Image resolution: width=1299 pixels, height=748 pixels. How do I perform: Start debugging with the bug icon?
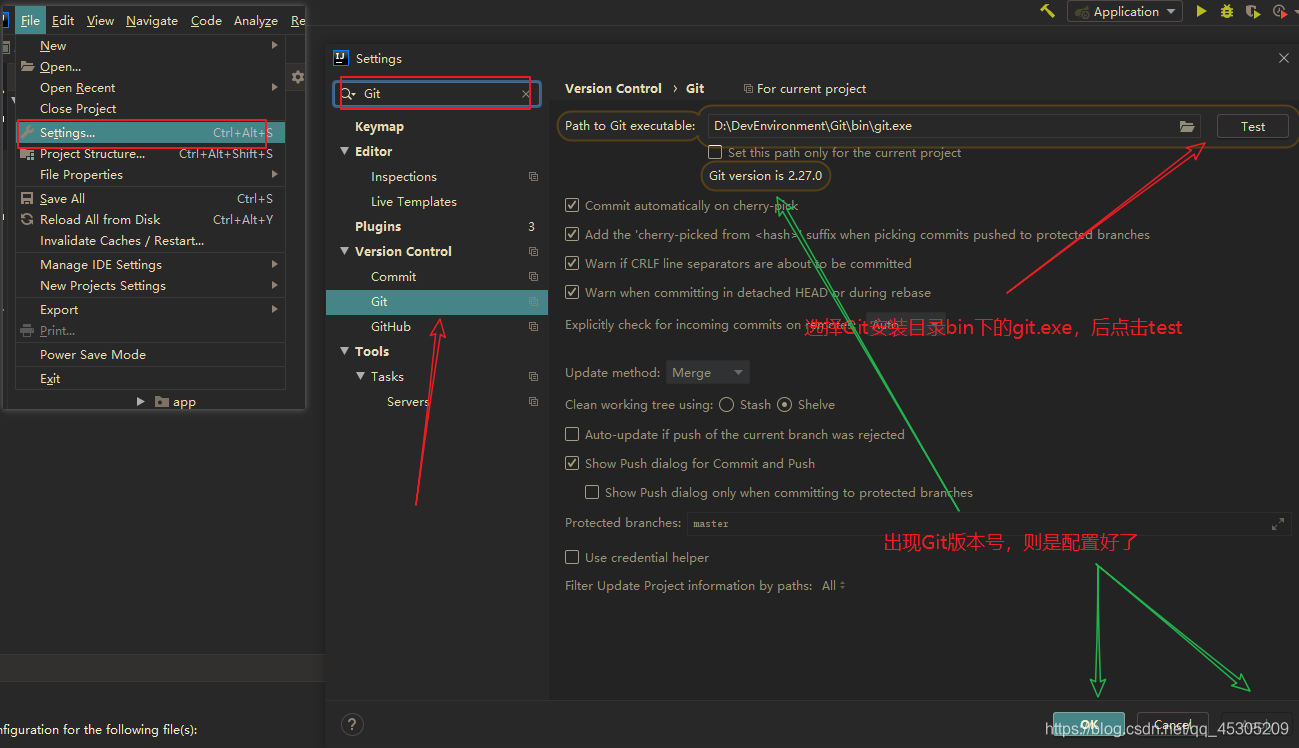pyautogui.click(x=1227, y=11)
